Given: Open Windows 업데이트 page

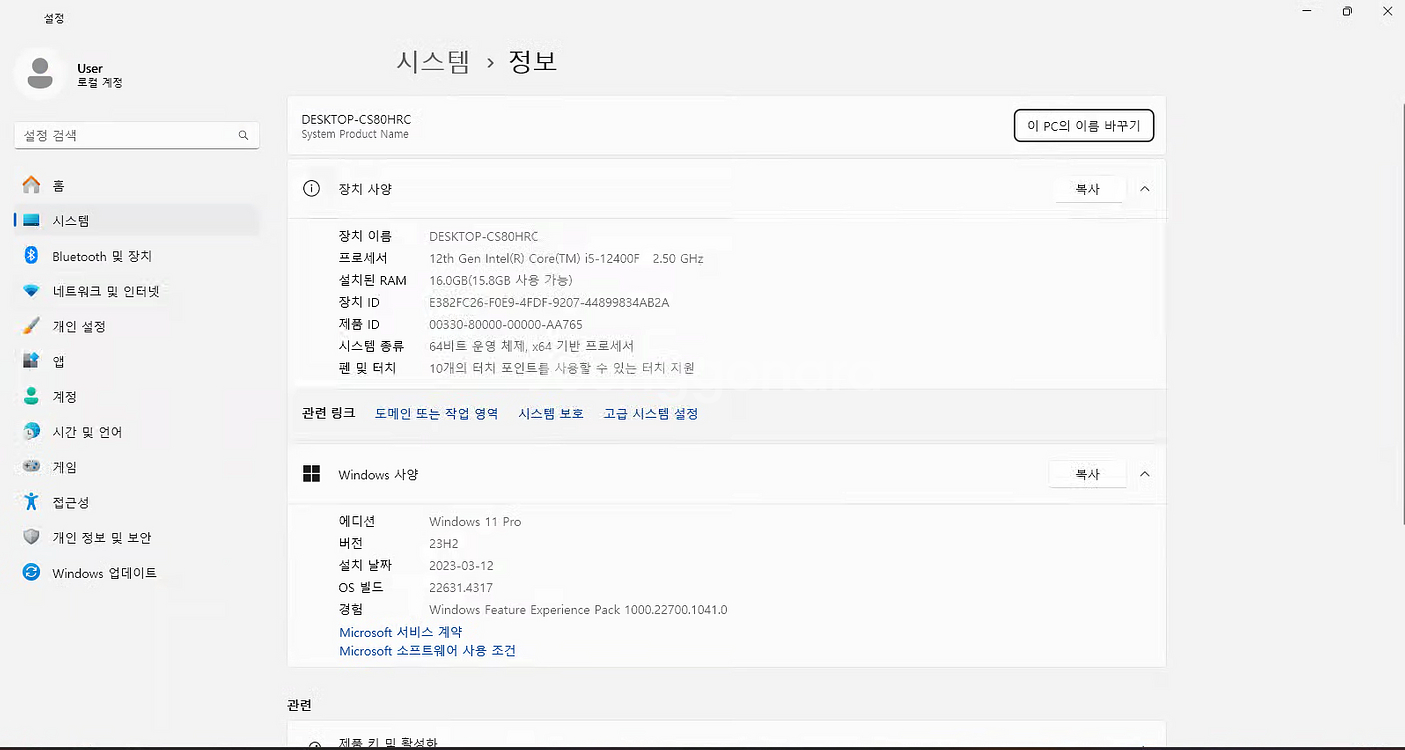Looking at the screenshot, I should 137,573.
